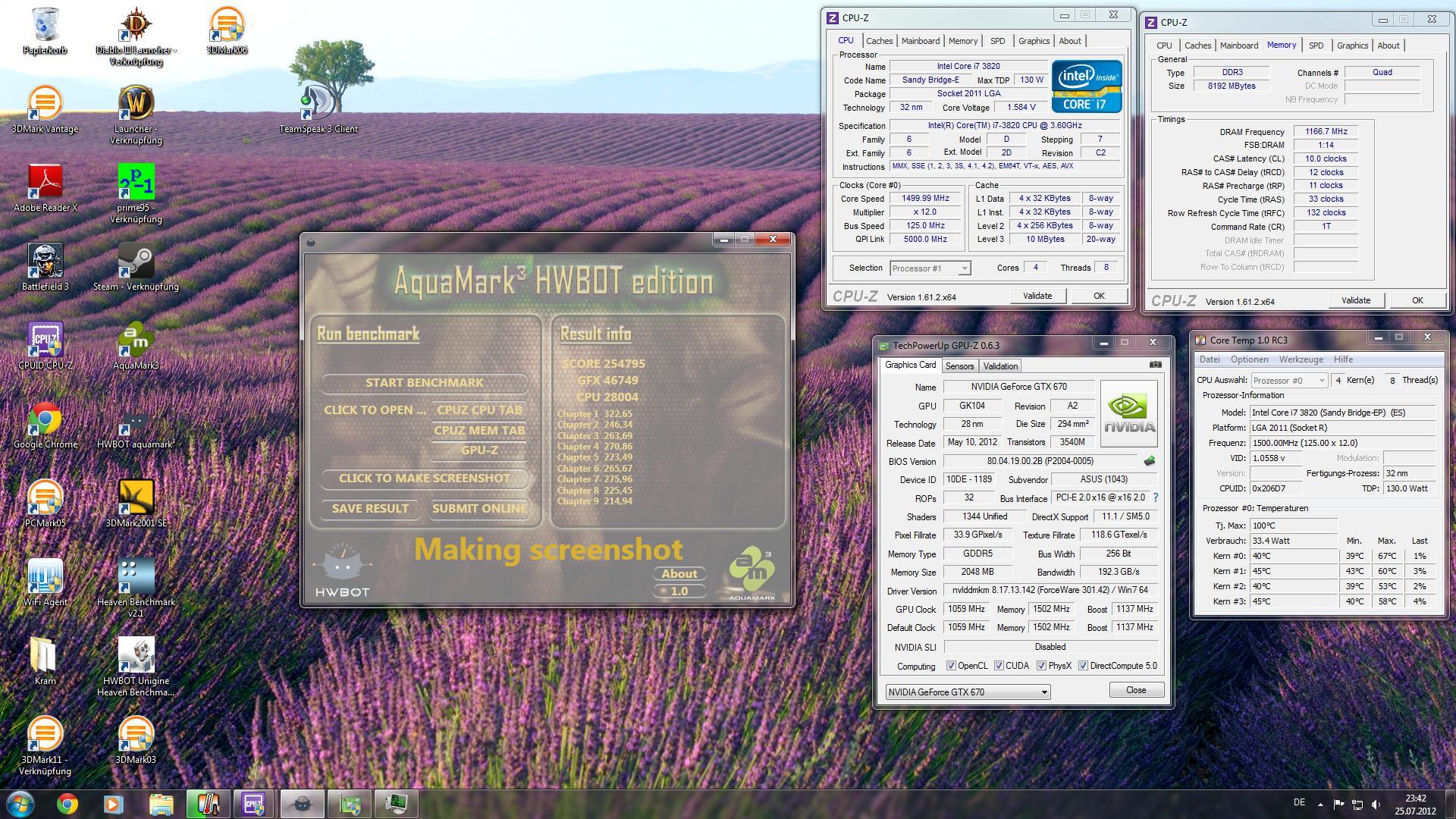
Task: Open the Adobe Reader X desktop icon
Action: 45,188
